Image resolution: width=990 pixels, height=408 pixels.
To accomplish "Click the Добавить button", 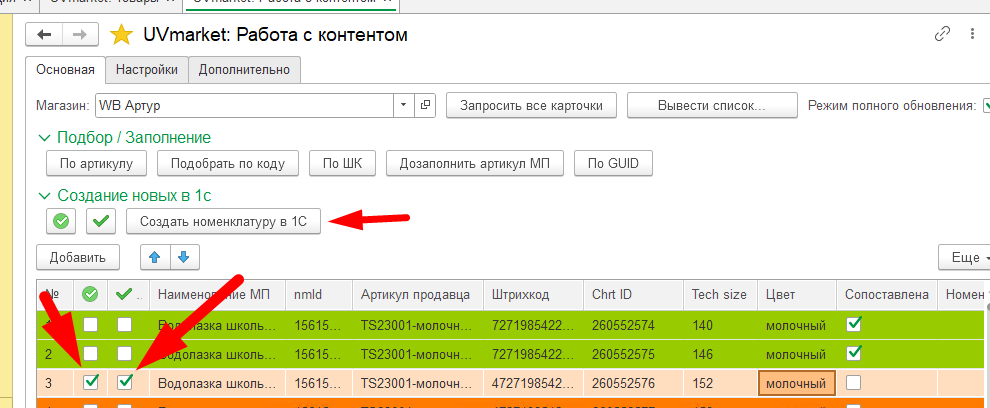I will coord(78,257).
